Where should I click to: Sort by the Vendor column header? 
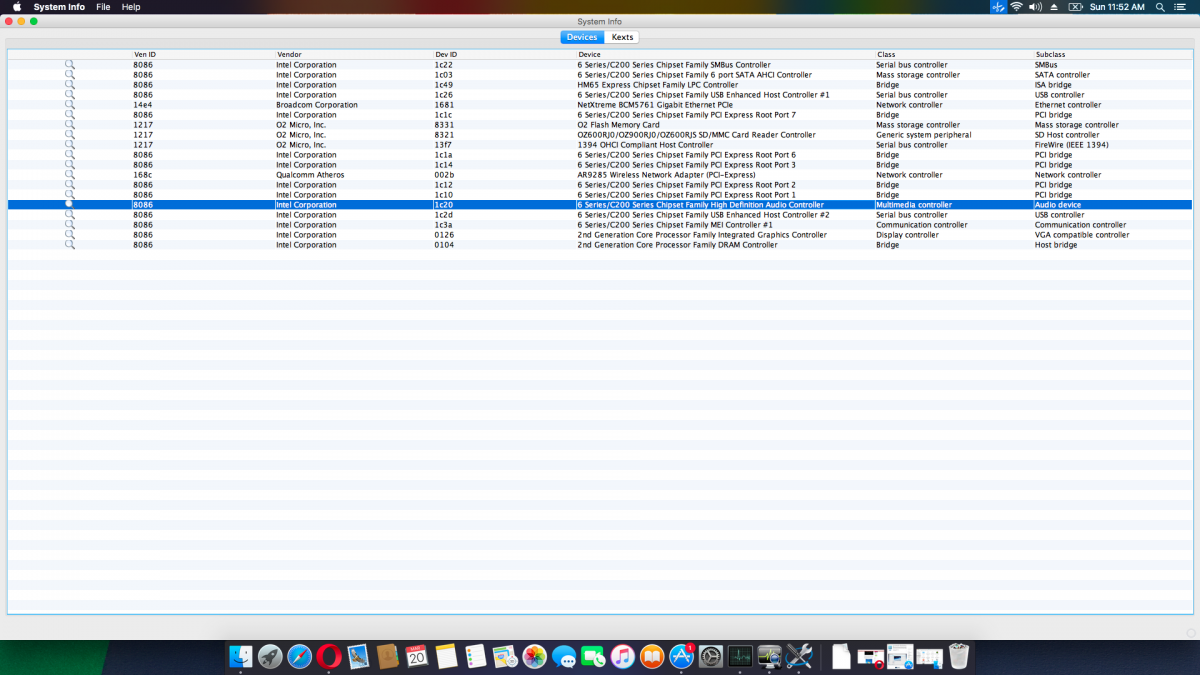coord(289,54)
